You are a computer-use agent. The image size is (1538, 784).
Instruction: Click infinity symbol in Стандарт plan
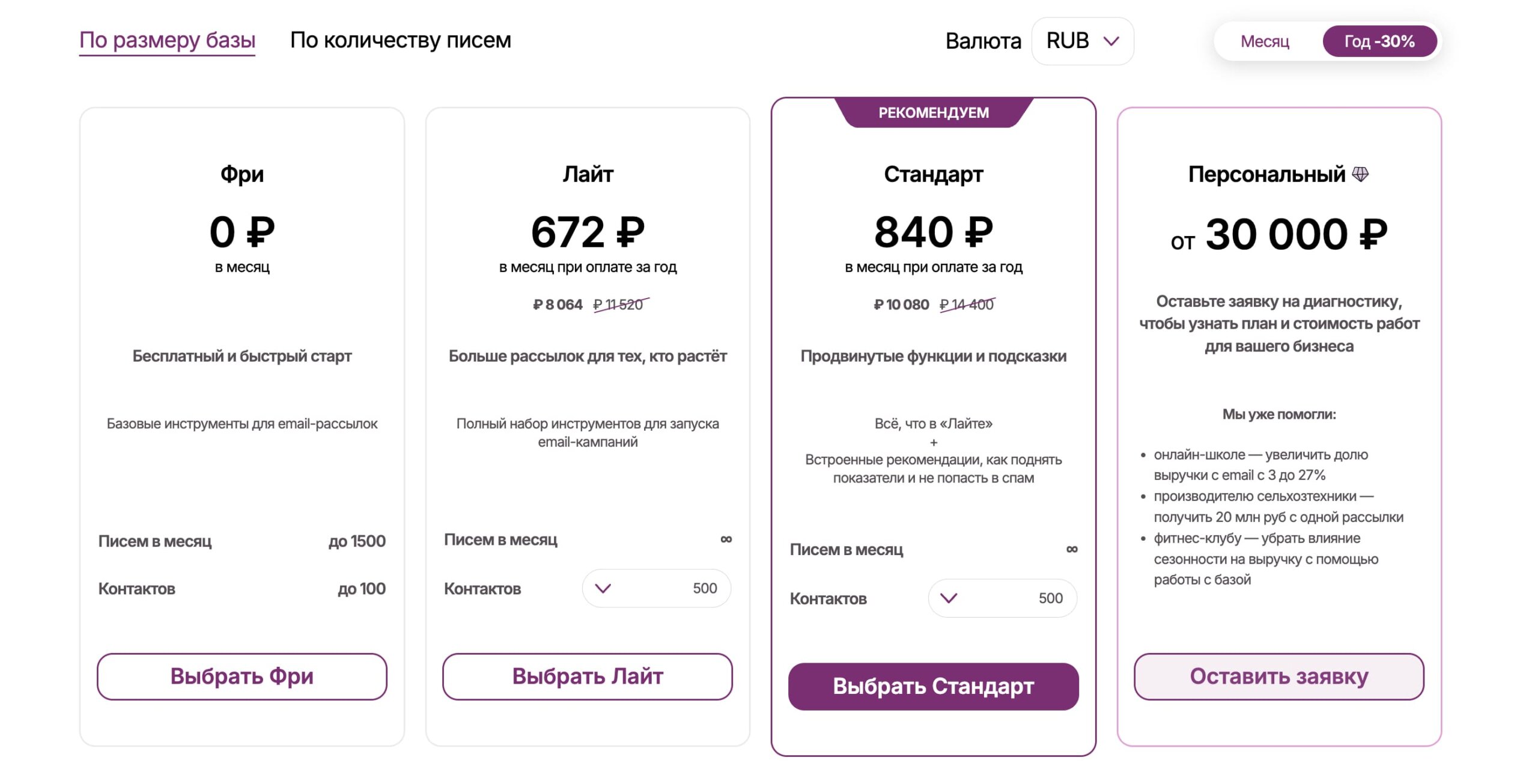point(1072,548)
